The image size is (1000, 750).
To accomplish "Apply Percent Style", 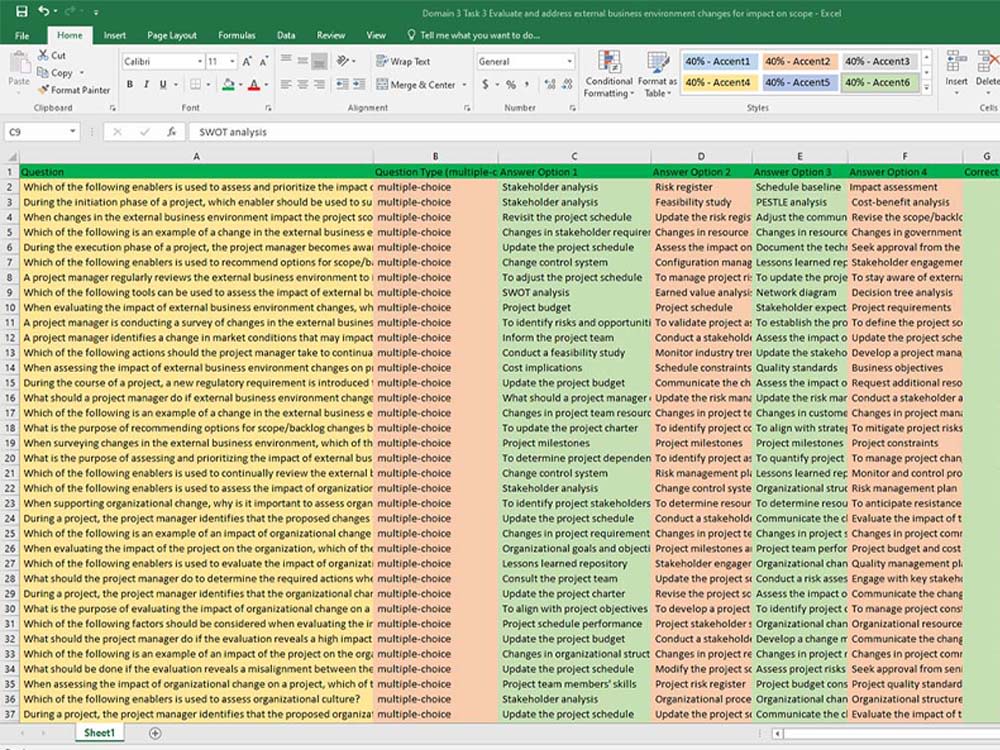I will click(511, 84).
